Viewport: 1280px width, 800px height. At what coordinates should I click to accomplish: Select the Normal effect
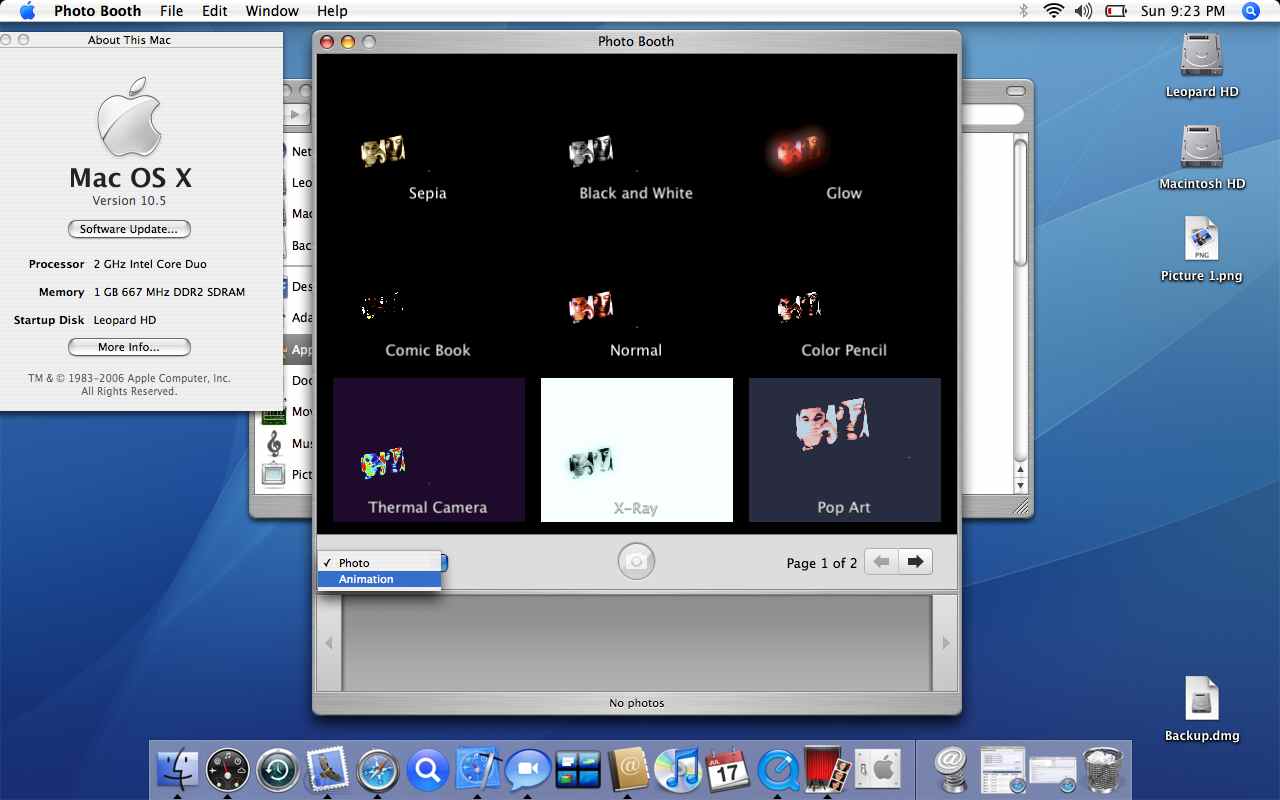pyautogui.click(x=636, y=291)
